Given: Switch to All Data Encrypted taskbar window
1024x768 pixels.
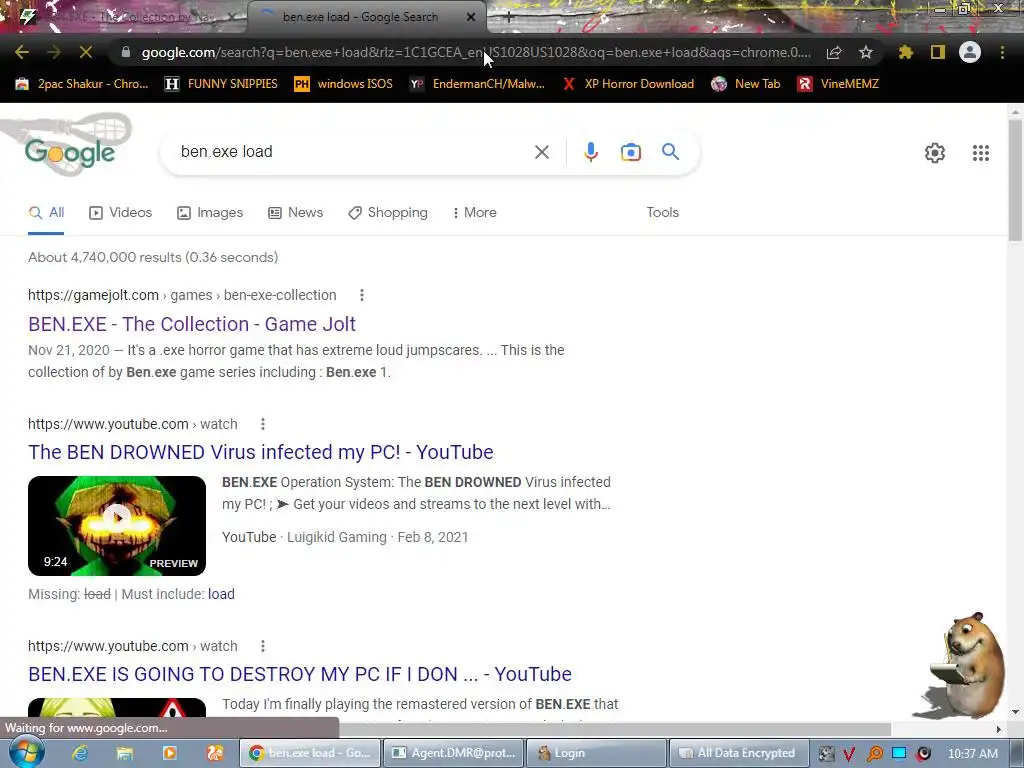Looking at the screenshot, I should tap(739, 753).
